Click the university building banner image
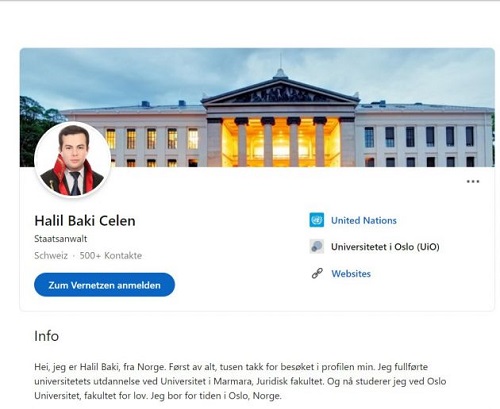 [257, 107]
